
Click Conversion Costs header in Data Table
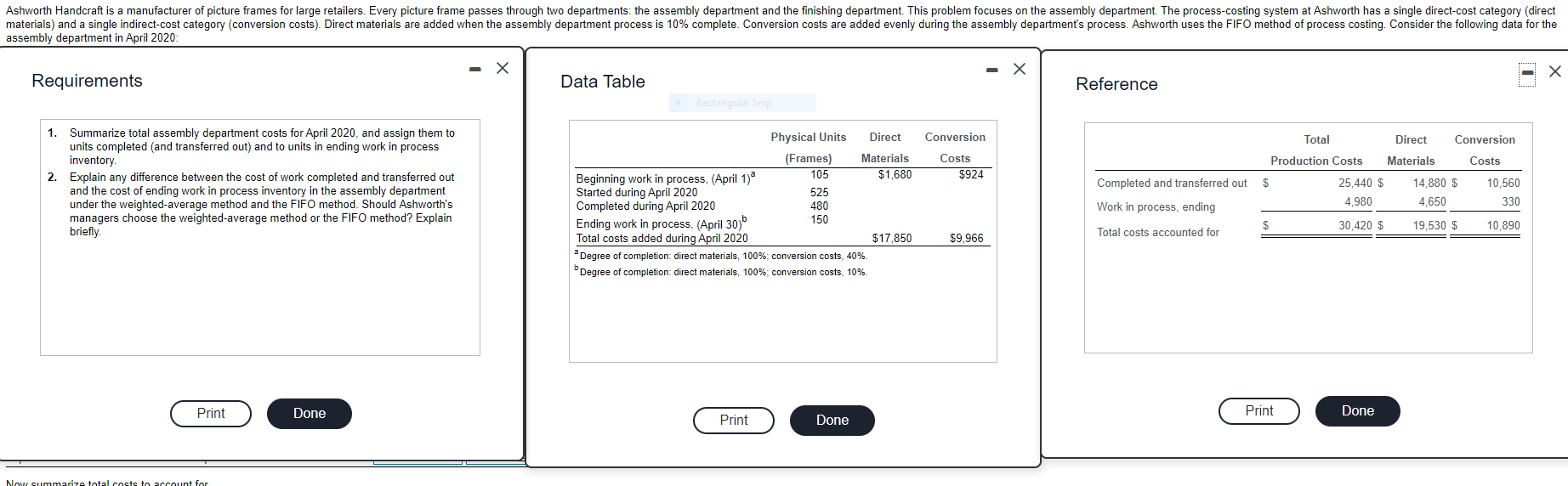pos(955,148)
